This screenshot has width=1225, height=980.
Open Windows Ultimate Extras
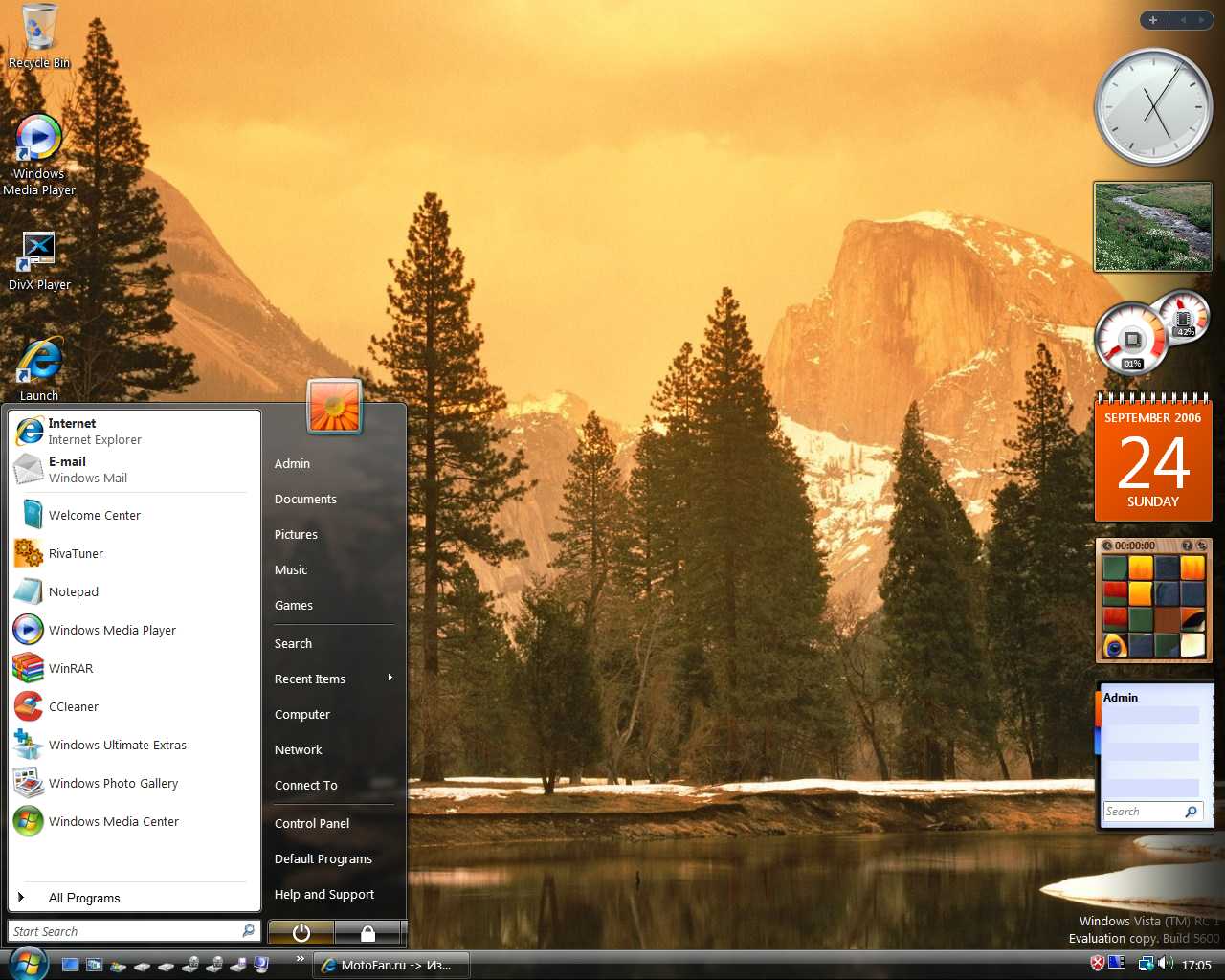136,746
